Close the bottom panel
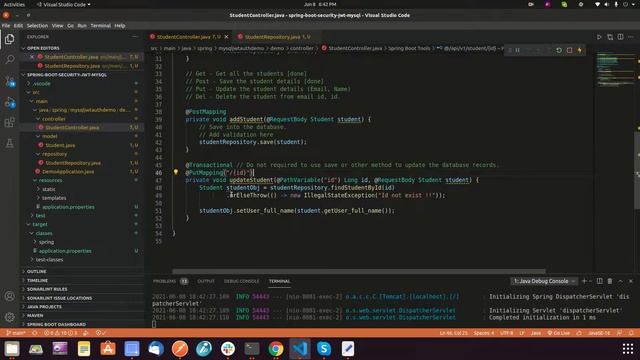This screenshot has height=360, width=640. coord(631,281)
